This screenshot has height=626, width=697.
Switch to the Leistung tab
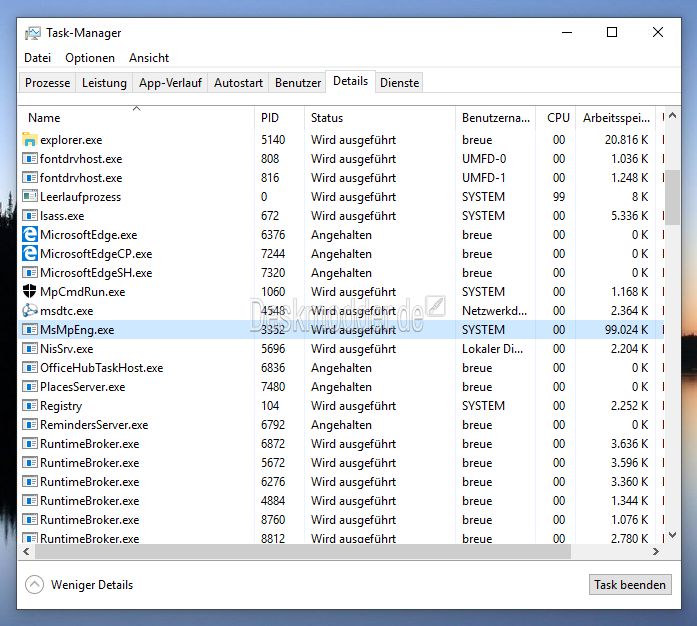[x=104, y=83]
